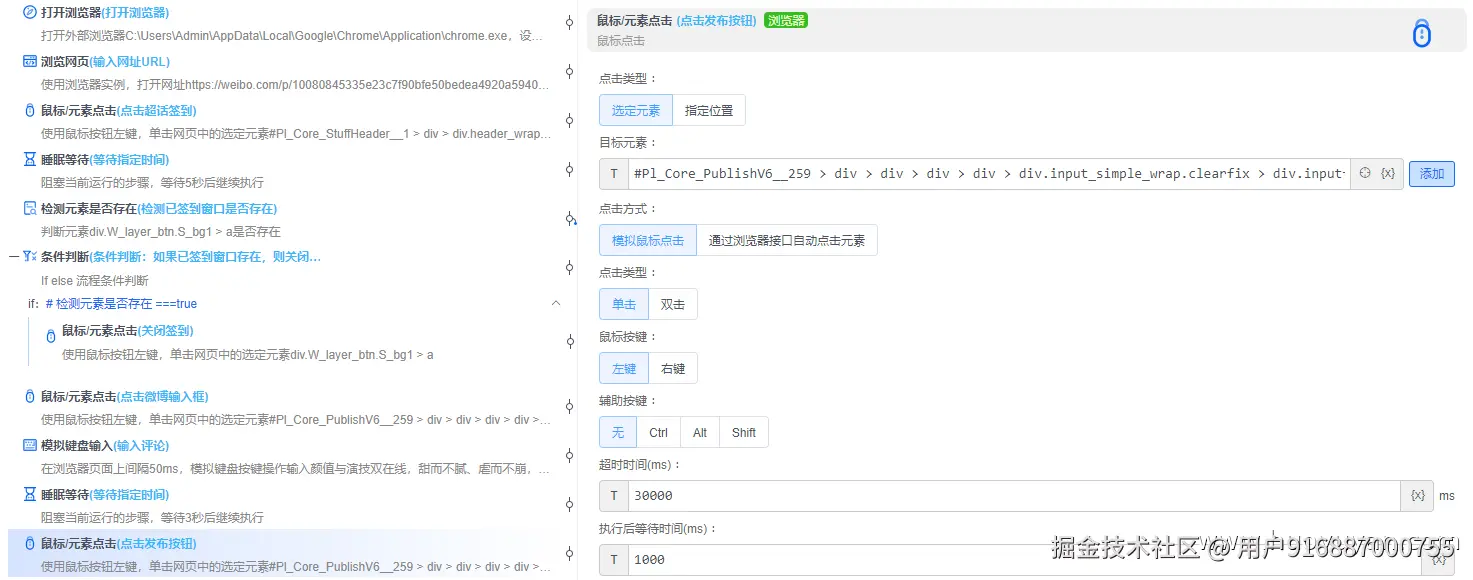
Task: Click the mouse icon of 关闭签到 step
Action: click(x=51, y=337)
